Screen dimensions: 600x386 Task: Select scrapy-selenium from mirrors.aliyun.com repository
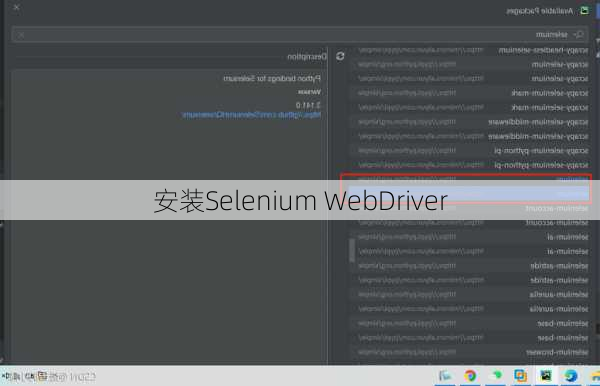470,78
